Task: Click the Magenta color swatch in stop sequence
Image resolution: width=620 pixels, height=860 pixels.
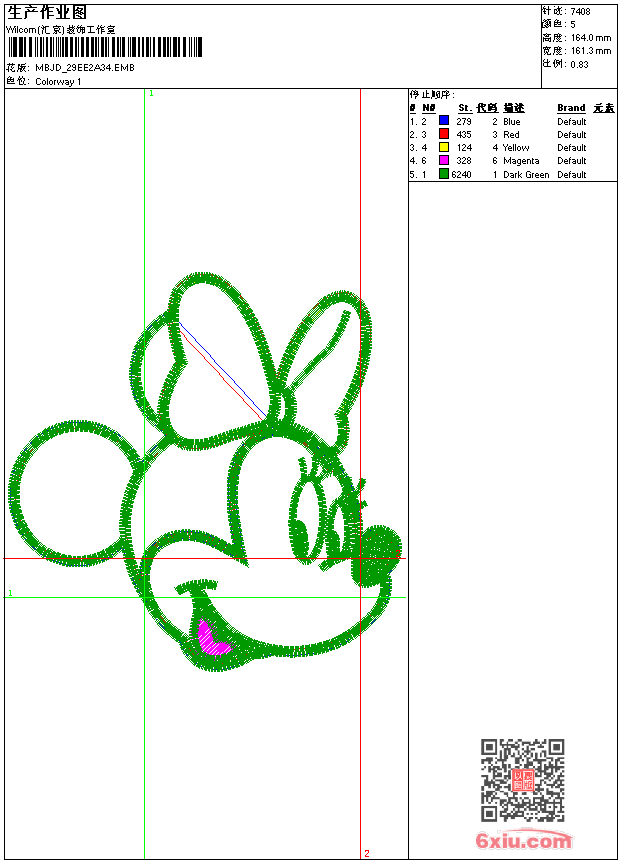Action: click(x=444, y=160)
